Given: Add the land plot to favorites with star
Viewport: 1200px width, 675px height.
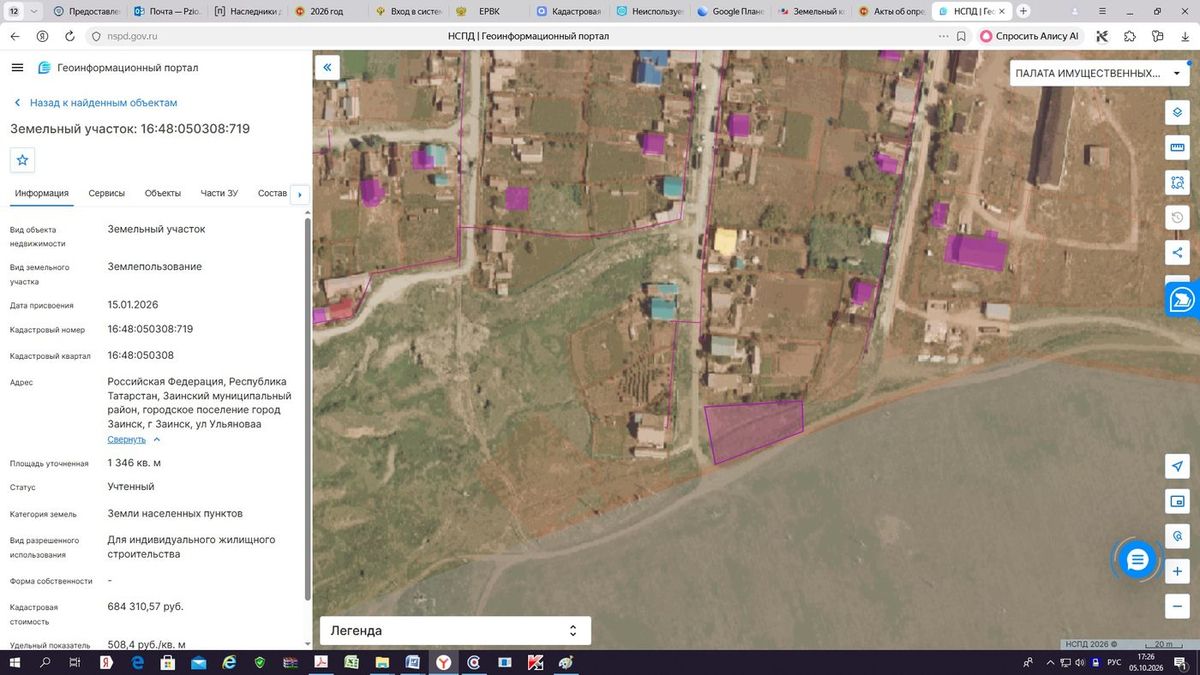Looking at the screenshot, I should (22, 160).
